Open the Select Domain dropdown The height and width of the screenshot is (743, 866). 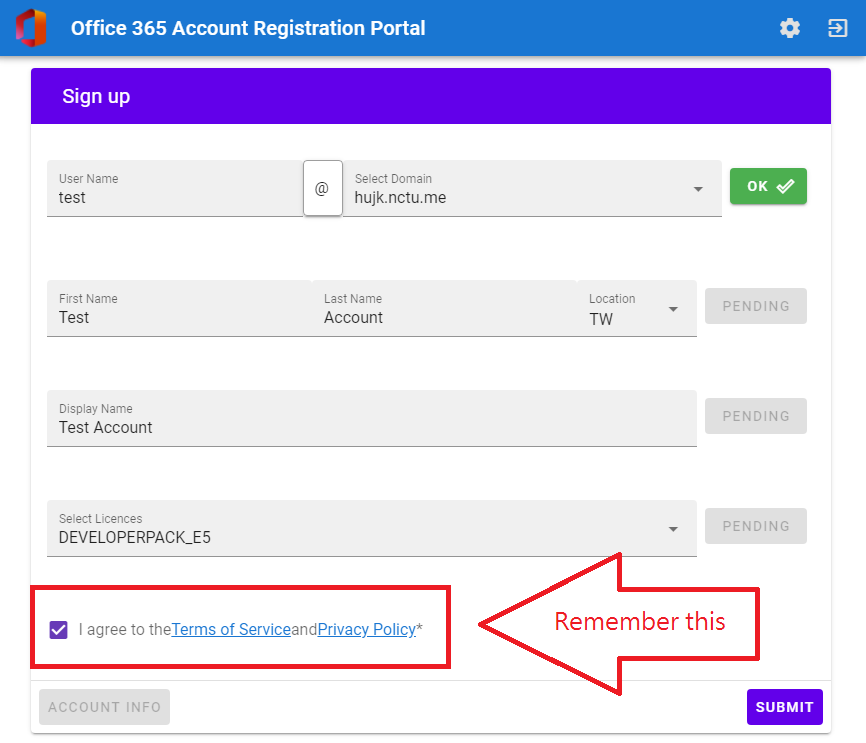pos(532,188)
